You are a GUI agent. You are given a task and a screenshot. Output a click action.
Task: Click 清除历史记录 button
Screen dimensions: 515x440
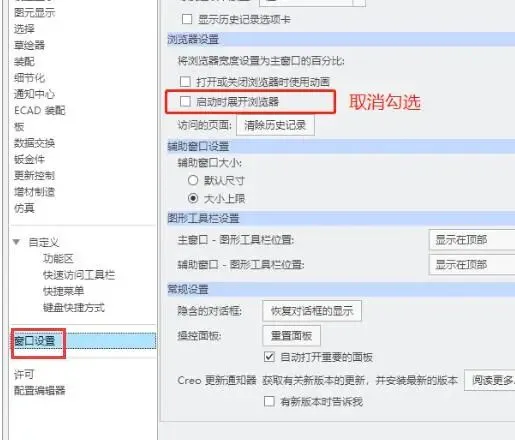[275, 125]
